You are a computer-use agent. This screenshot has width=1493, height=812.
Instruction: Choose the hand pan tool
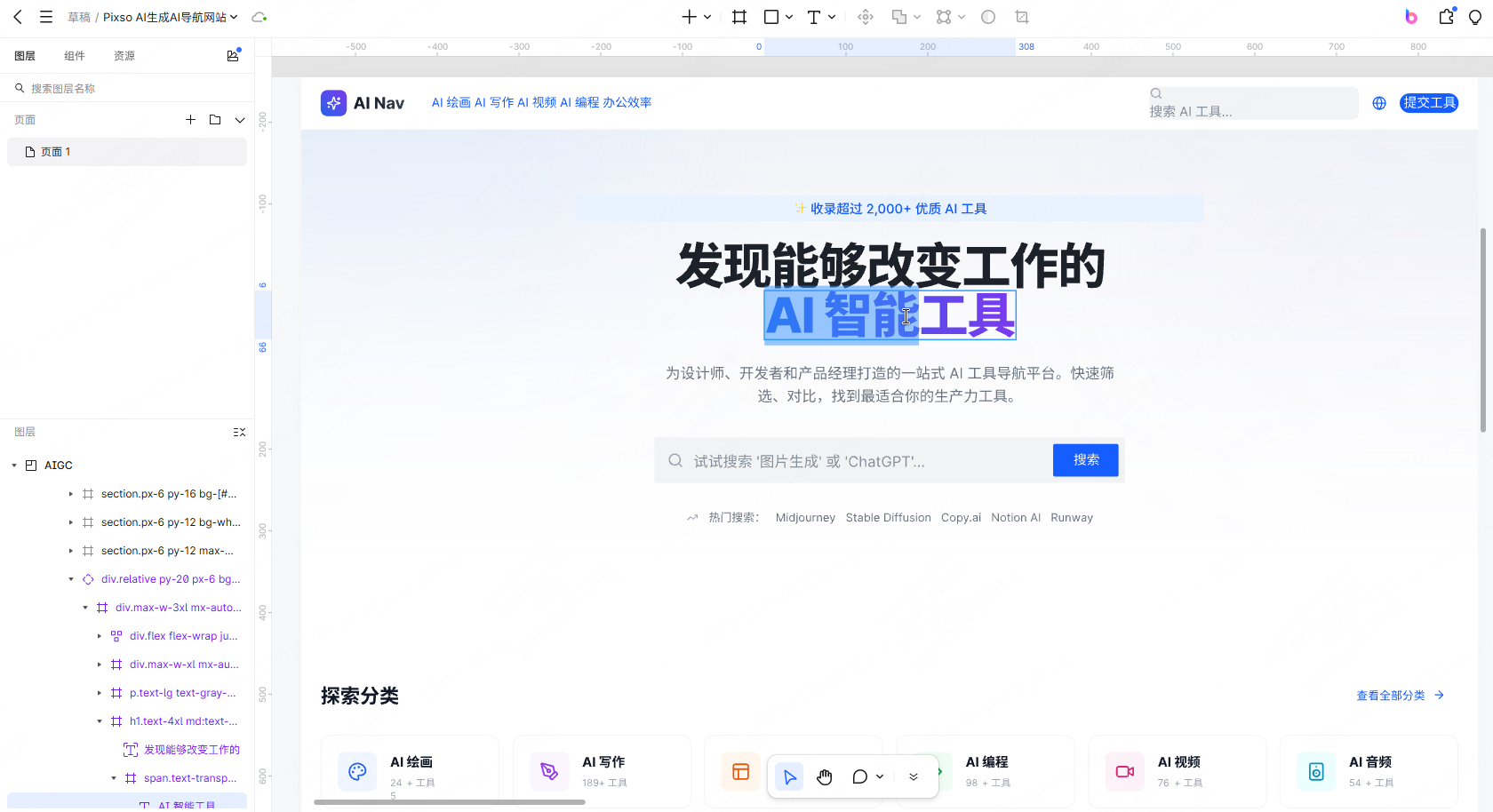825,776
